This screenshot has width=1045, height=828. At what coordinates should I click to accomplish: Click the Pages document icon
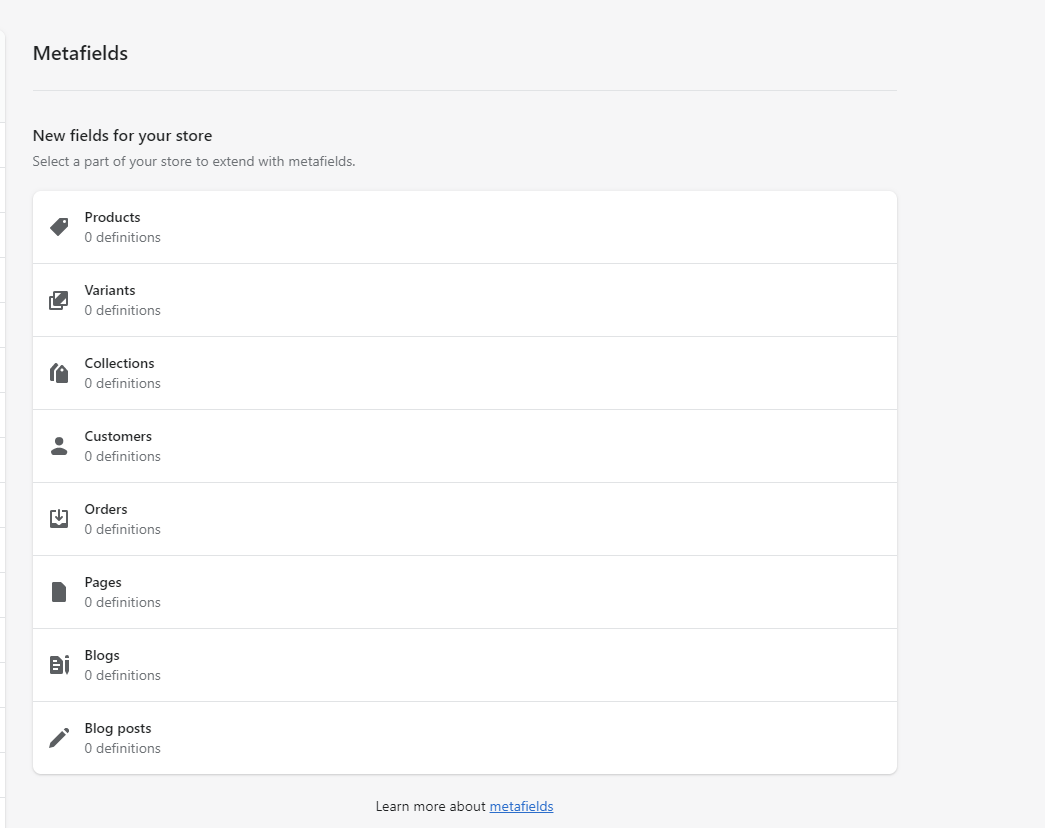tap(59, 592)
